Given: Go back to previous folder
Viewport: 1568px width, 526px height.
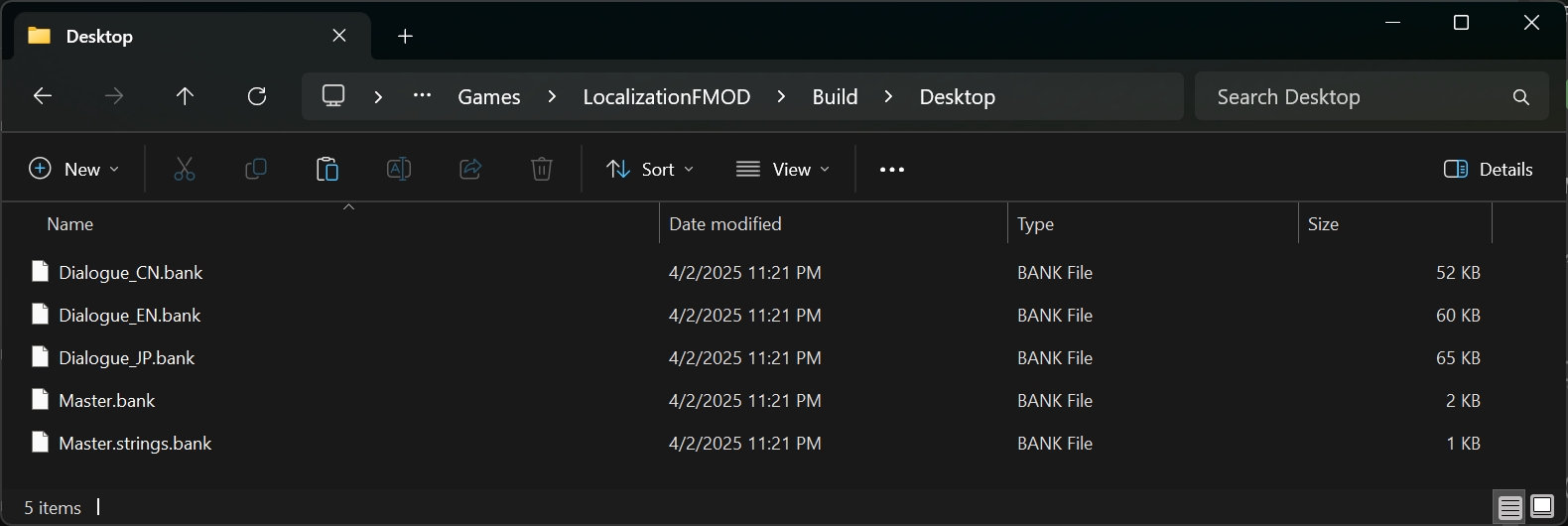Looking at the screenshot, I should tap(42, 96).
